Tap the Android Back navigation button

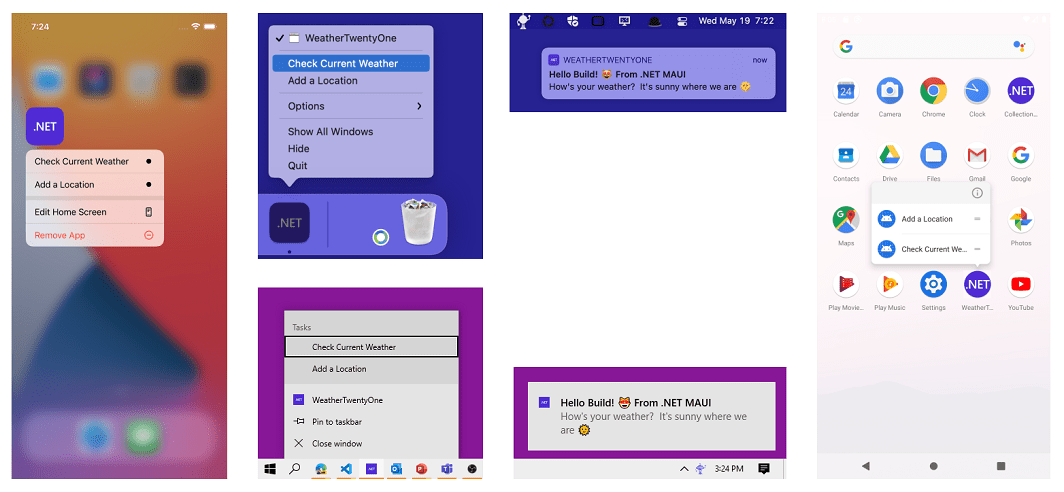click(865, 466)
